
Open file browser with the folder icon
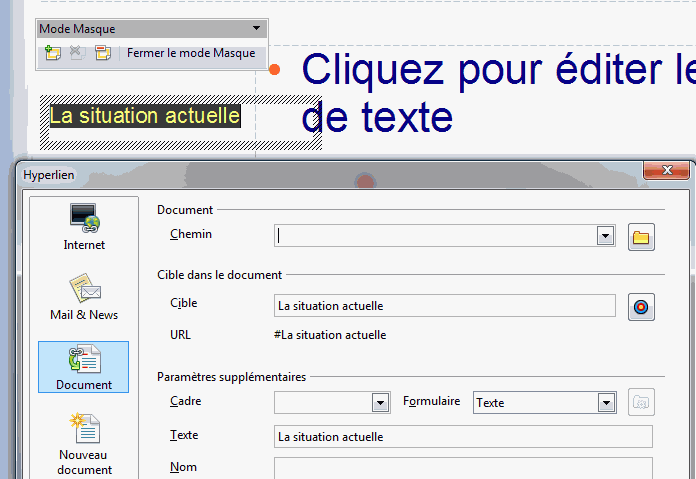coord(641,237)
